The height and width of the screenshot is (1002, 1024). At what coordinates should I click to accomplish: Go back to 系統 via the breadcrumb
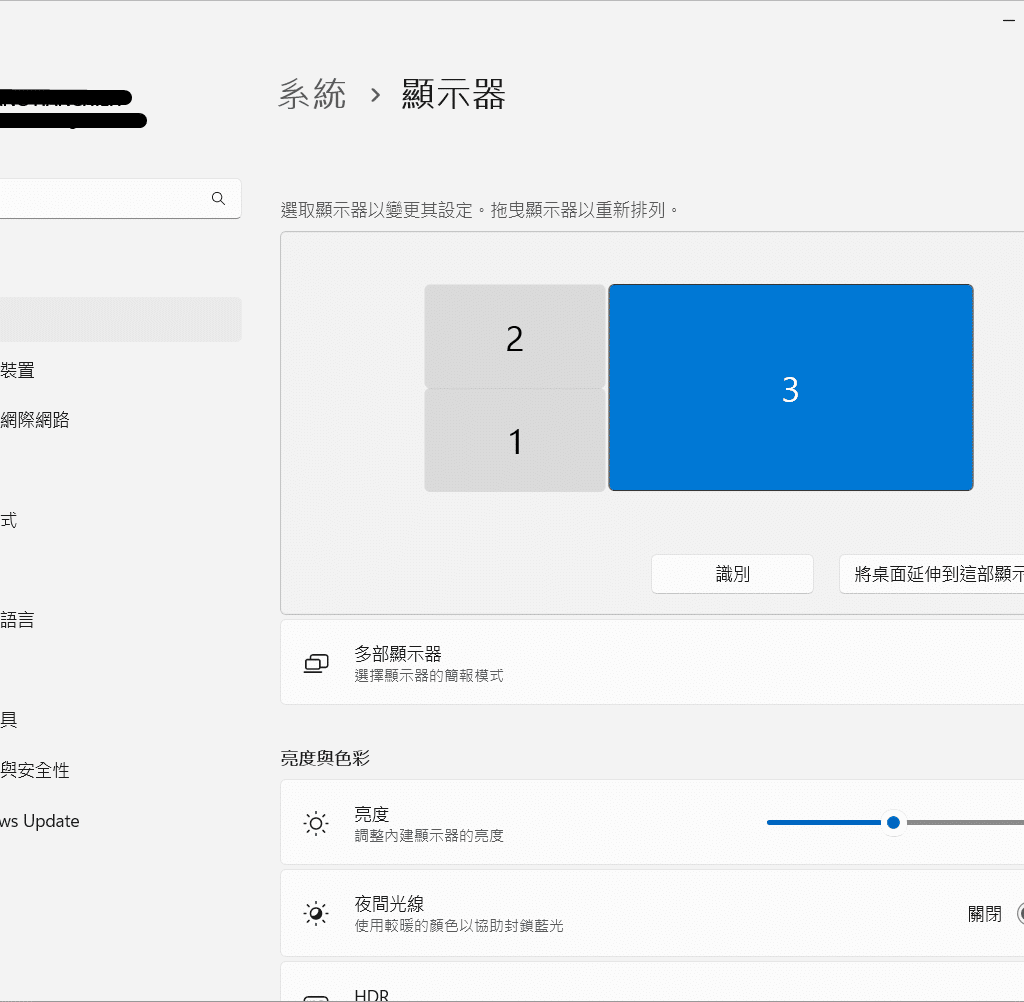pyautogui.click(x=312, y=95)
